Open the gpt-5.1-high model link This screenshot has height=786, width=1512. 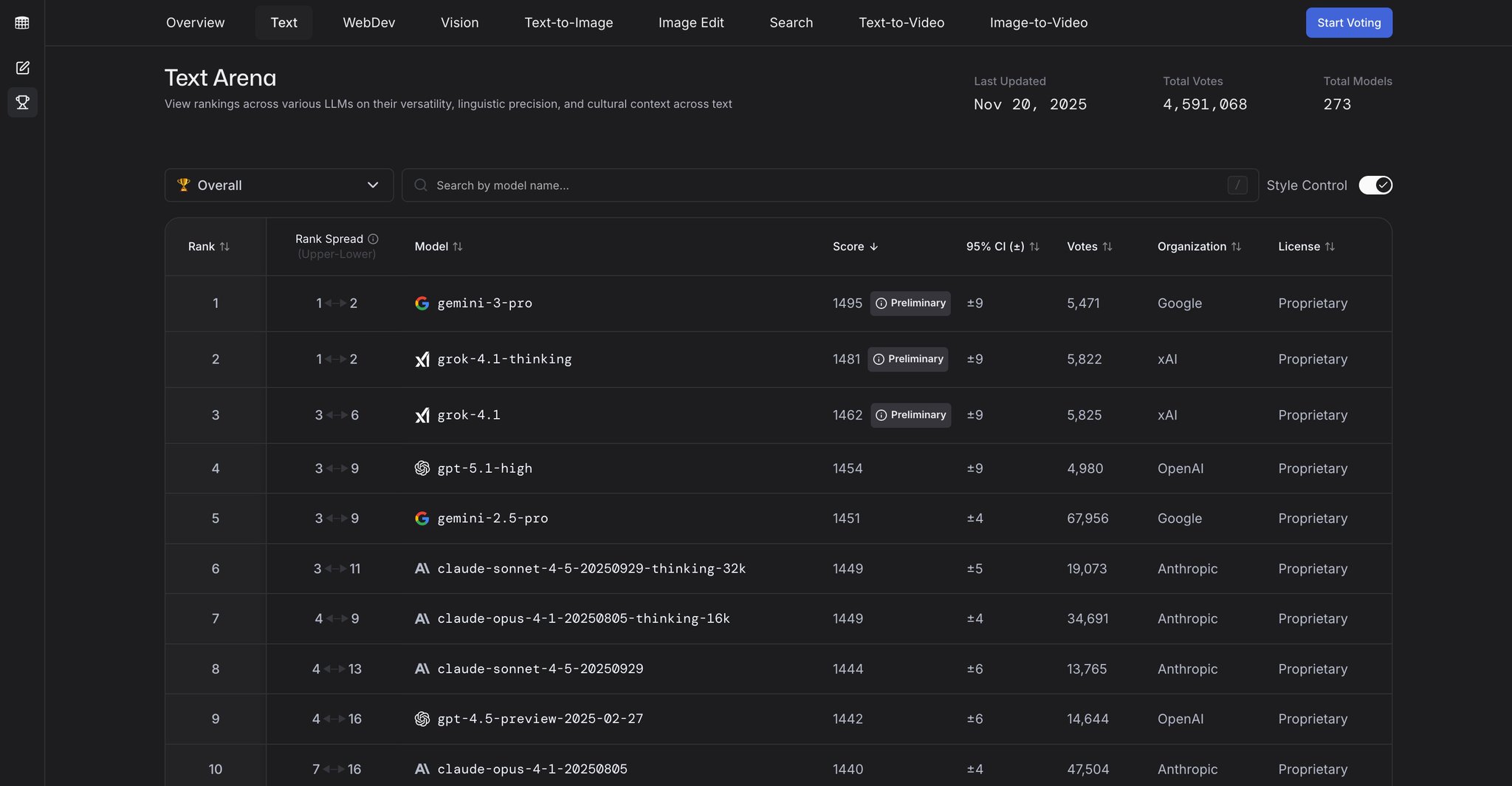pyautogui.click(x=485, y=468)
